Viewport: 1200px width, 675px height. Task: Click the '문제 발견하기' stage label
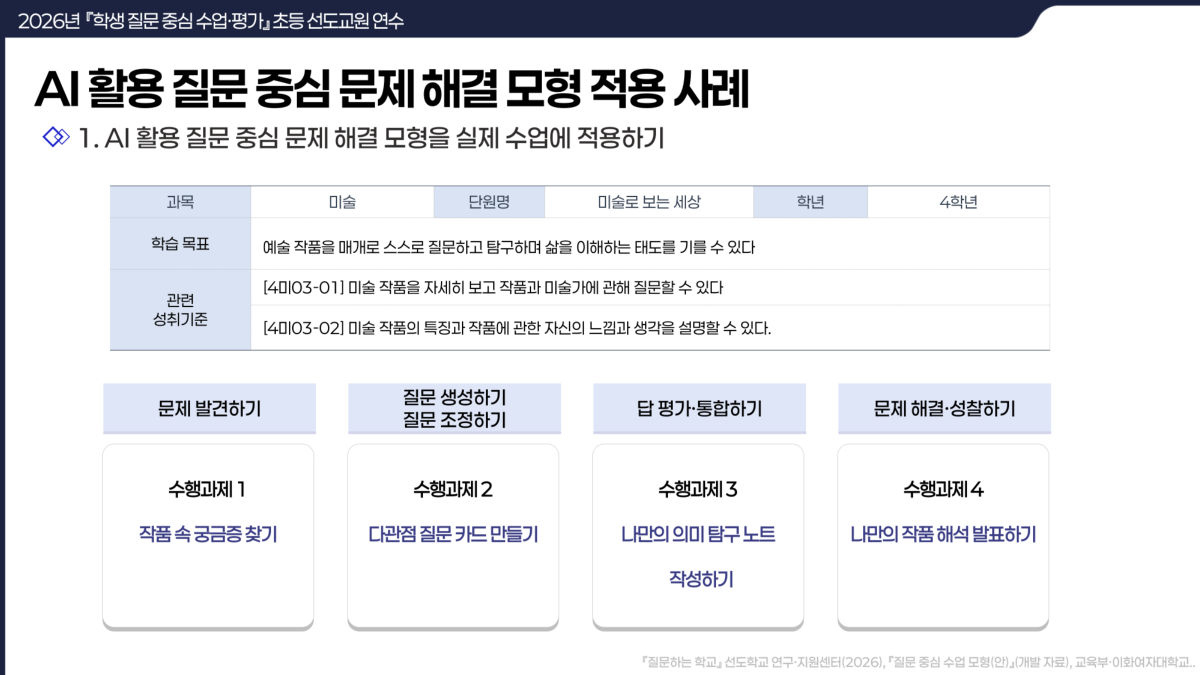pos(209,408)
